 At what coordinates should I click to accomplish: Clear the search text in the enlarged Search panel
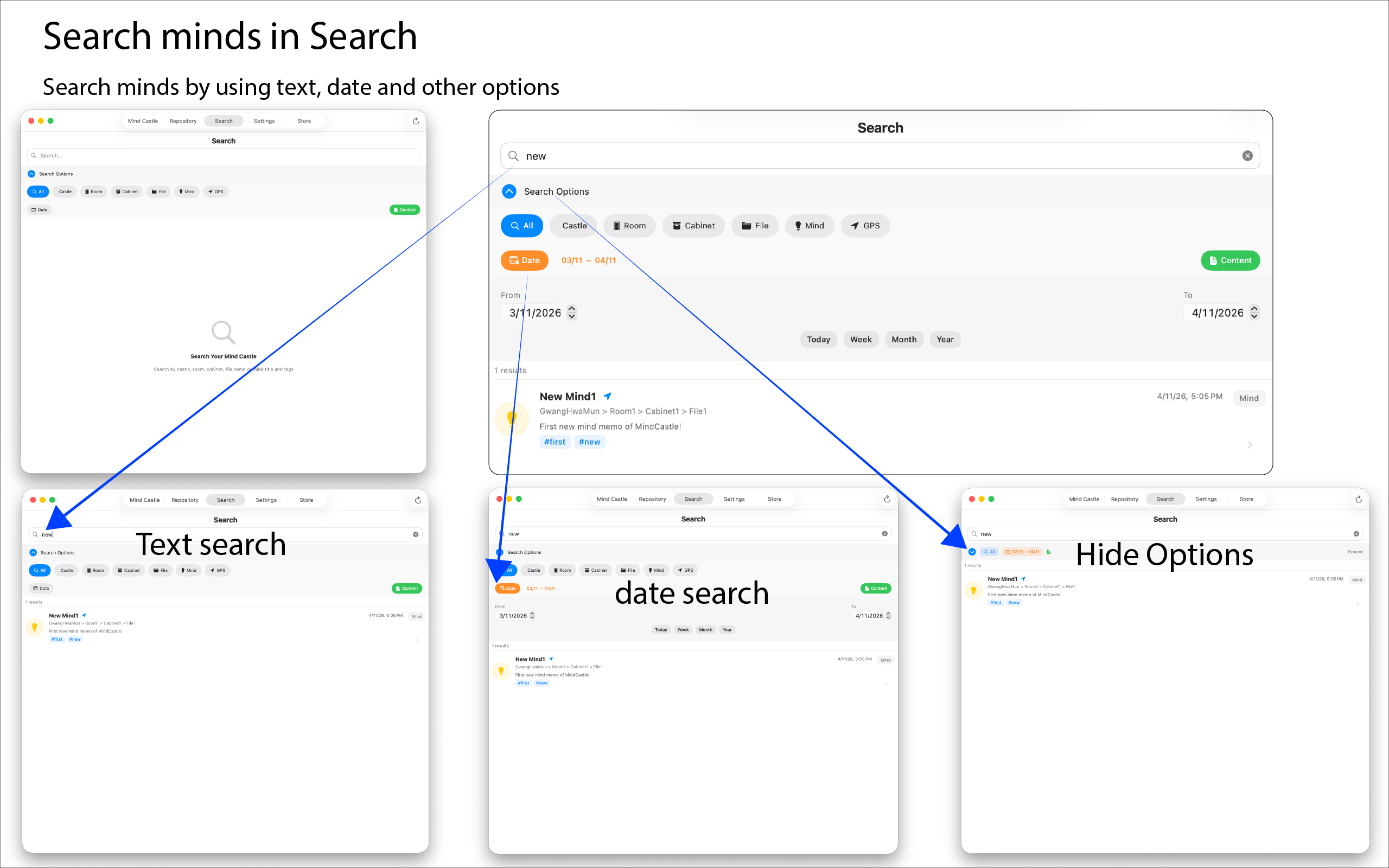click(1247, 156)
